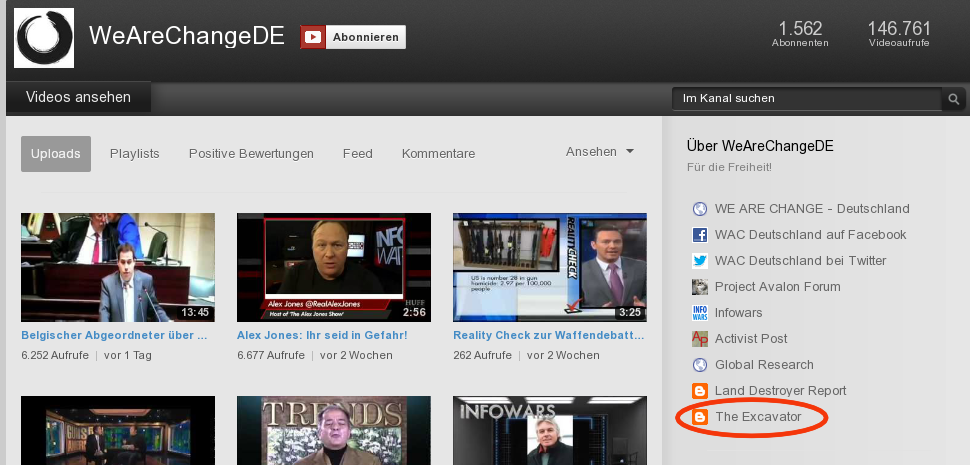Viewport: 970px width, 465px height.
Task: Click the 'vor 1 Tag' upload date
Action: pos(127,356)
